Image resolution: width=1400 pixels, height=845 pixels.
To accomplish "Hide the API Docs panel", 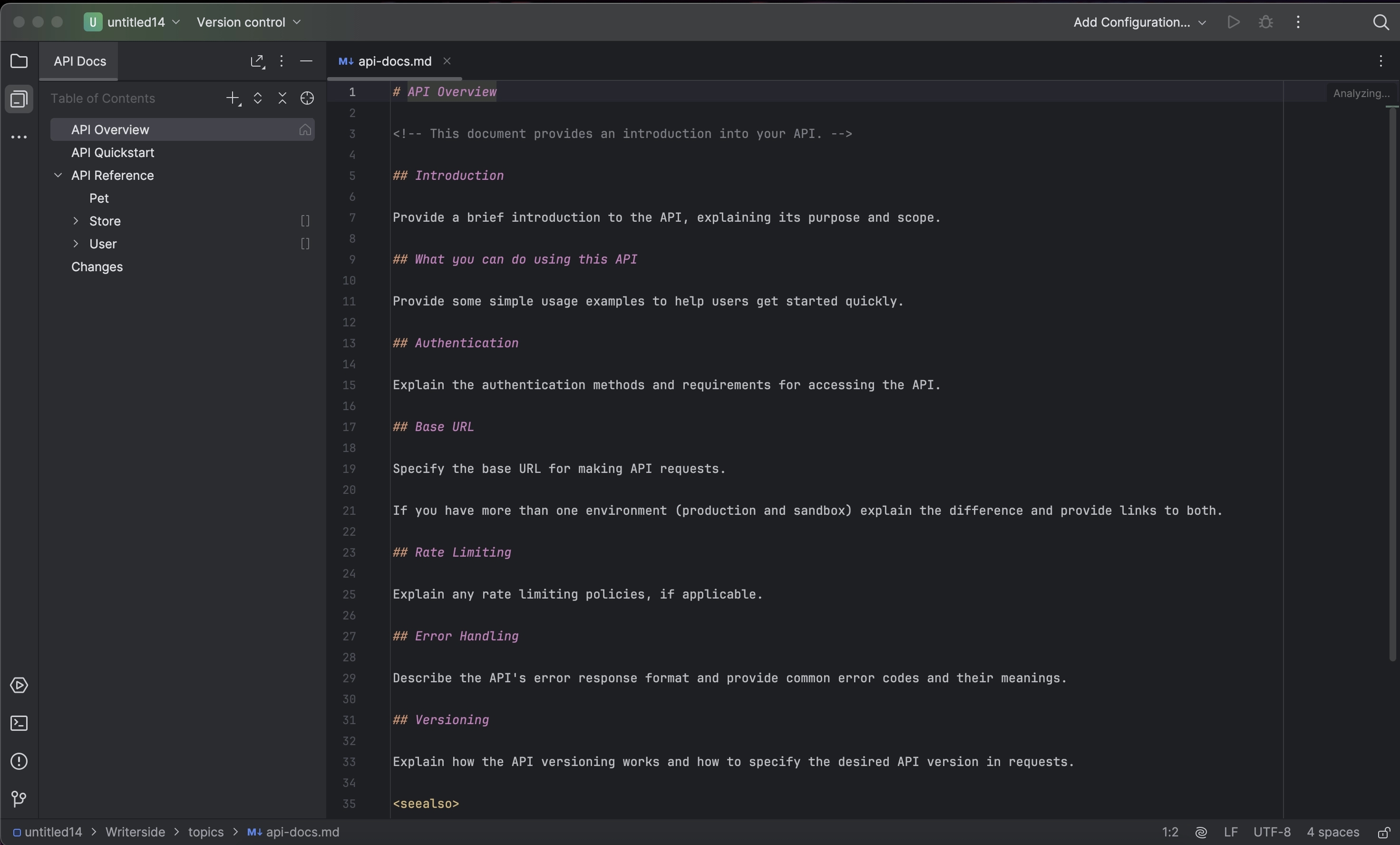I will point(306,61).
